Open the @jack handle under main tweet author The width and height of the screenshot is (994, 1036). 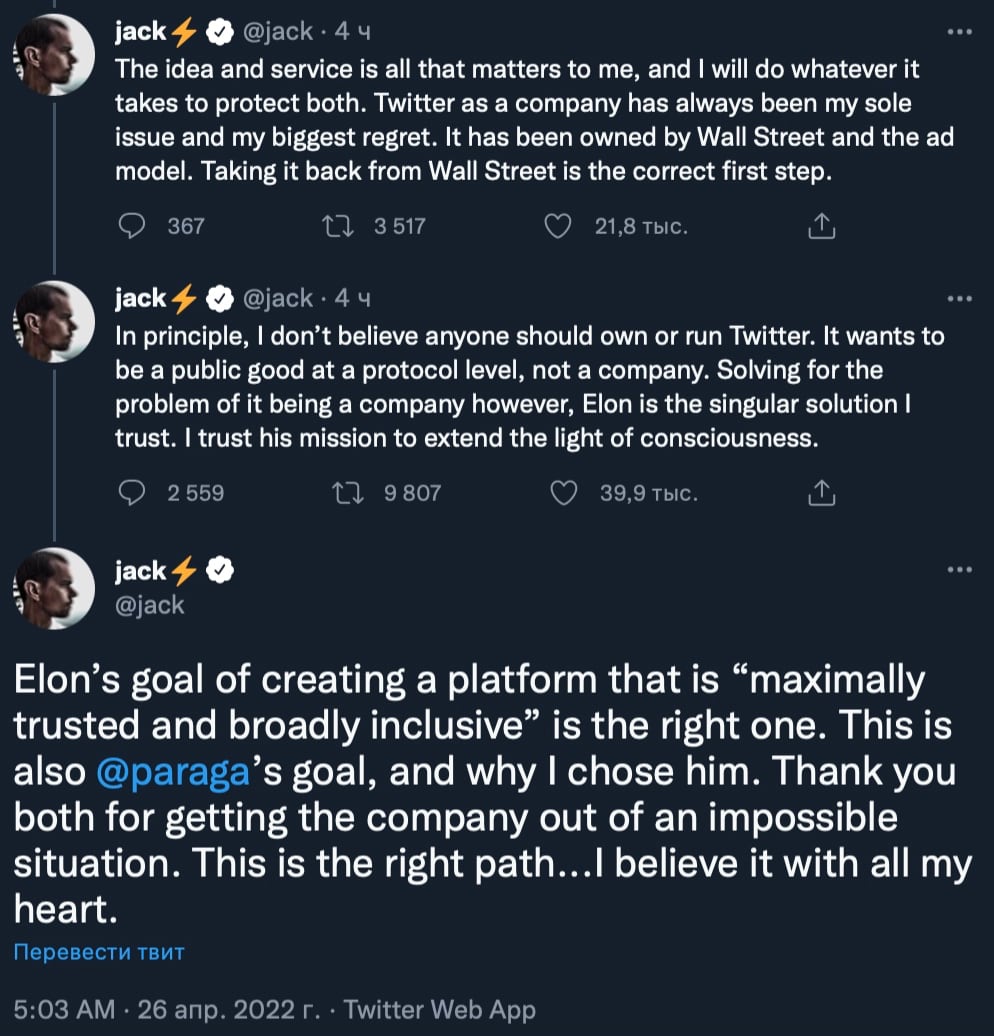[151, 605]
